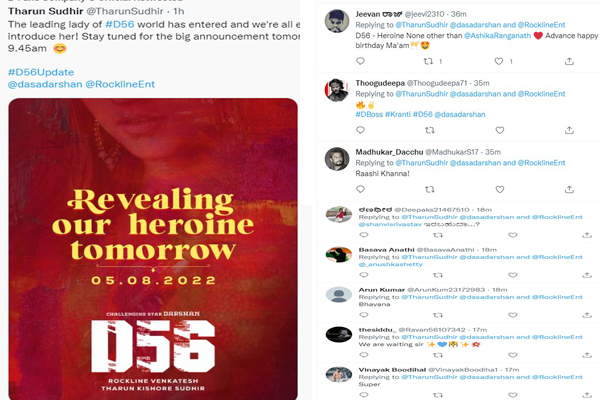Viewport: 600px width, 400px height.
Task: Open the #D56Update hashtag link
Action: tap(41, 72)
